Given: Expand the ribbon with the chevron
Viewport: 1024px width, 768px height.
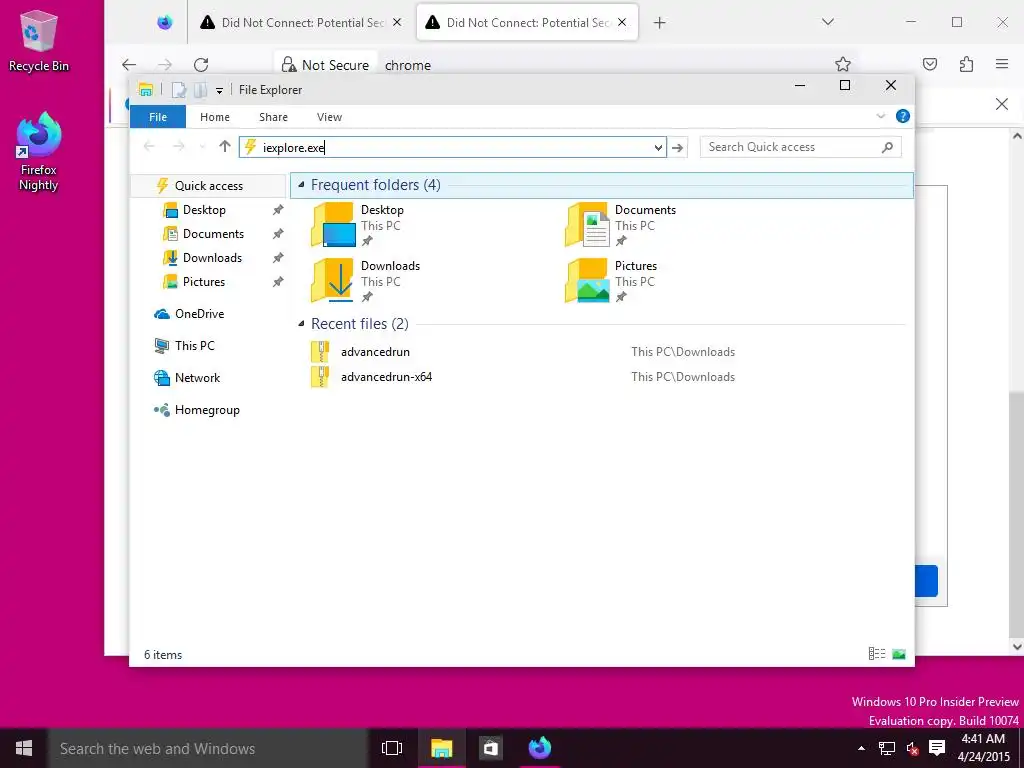Looking at the screenshot, I should point(880,116).
